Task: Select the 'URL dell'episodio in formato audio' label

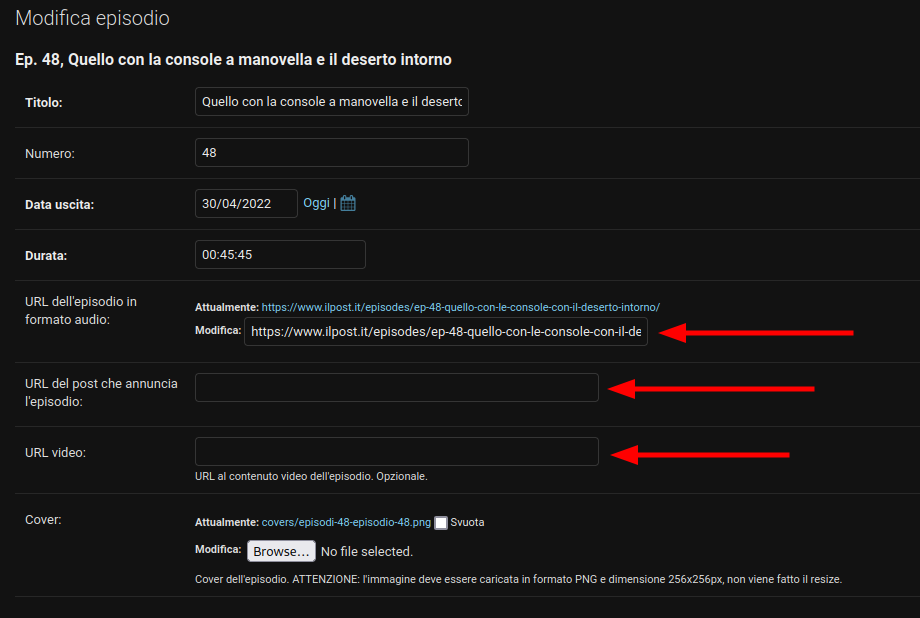Action: tap(81, 310)
